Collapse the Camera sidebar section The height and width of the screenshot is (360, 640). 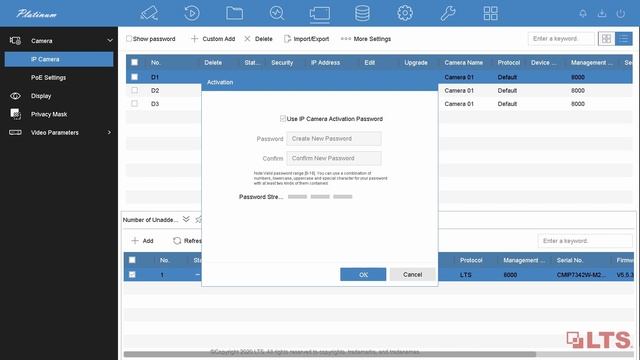point(110,40)
